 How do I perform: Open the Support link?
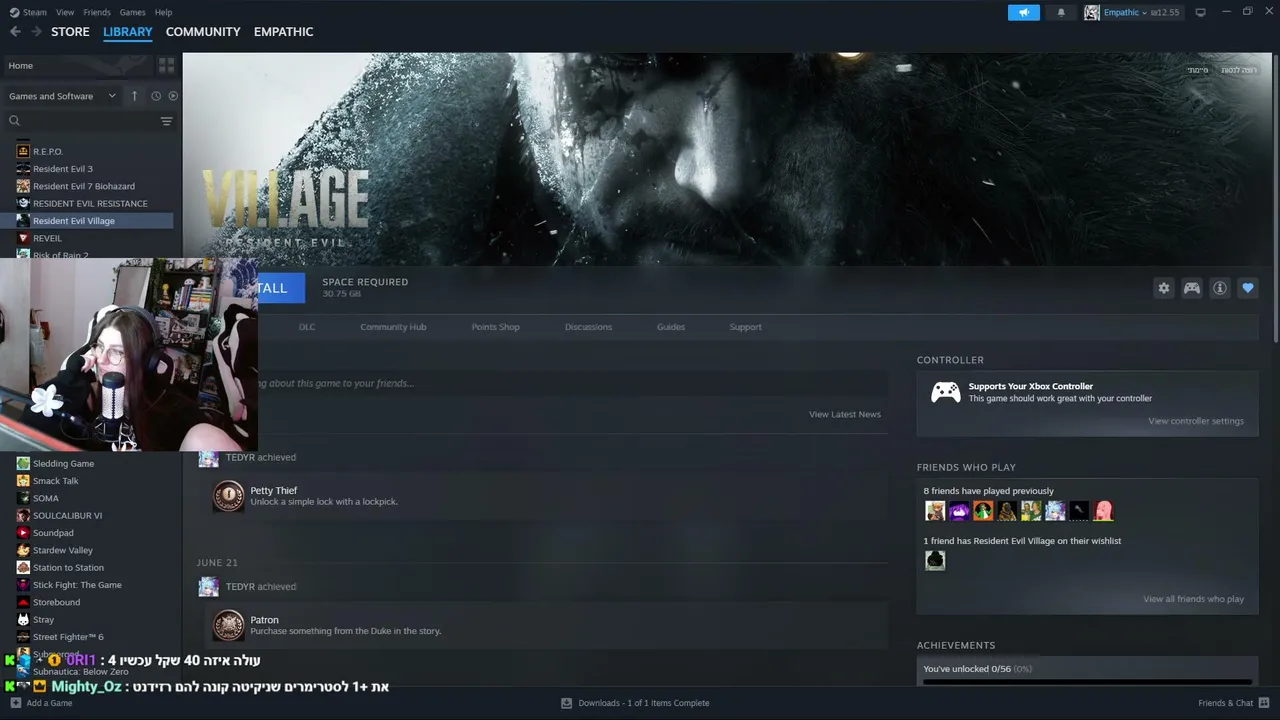coord(745,327)
